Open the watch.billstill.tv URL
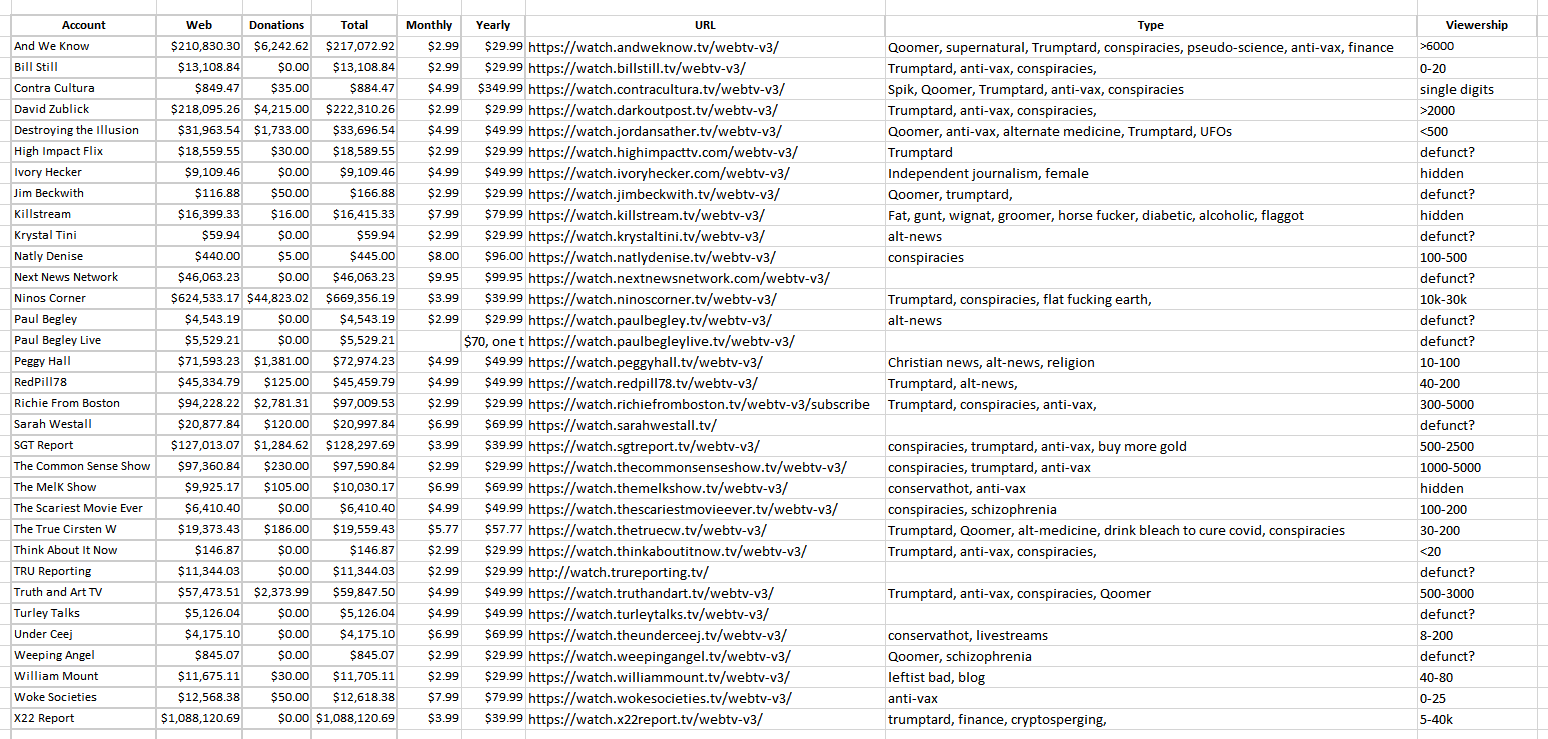Screen dimensions: 1548x739 (636, 68)
